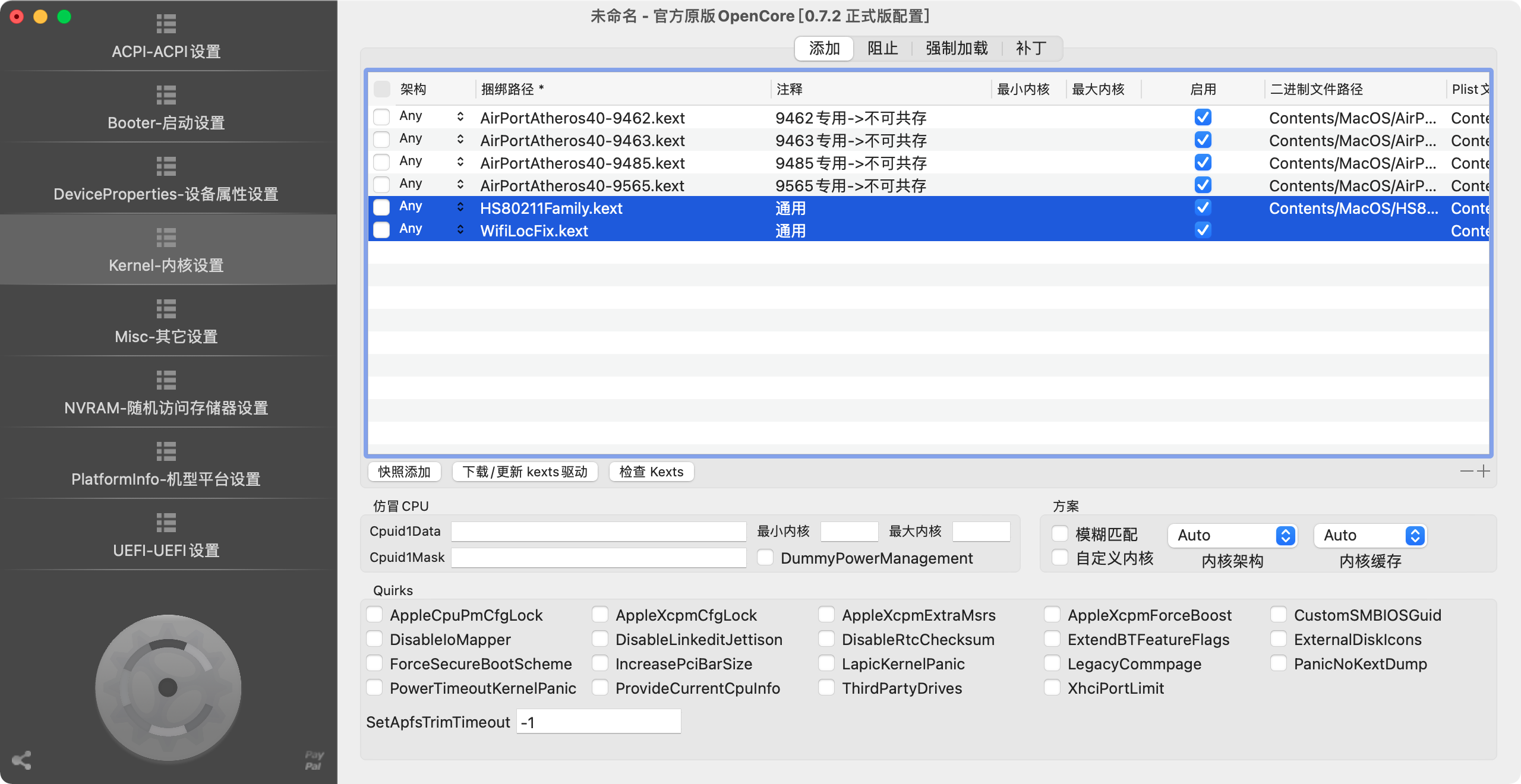Screen dimensions: 1521x784
Task: Switch to the 强制加载 tab
Action: [957, 49]
